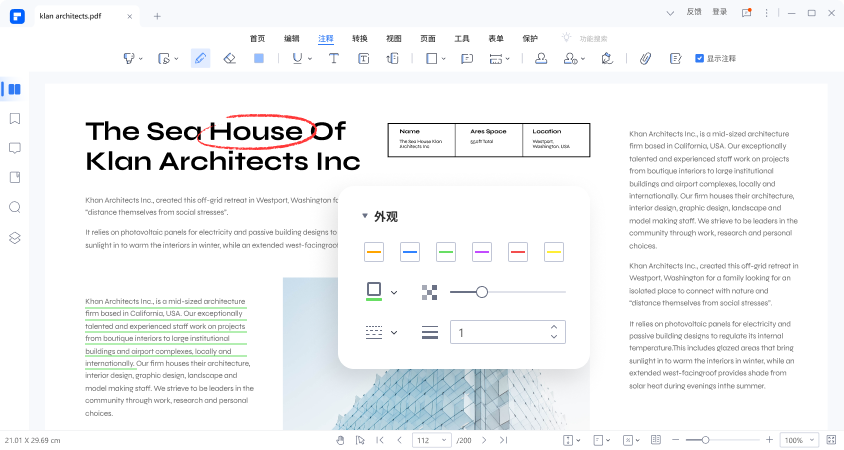Open the border color dropdown arrow

(394, 293)
